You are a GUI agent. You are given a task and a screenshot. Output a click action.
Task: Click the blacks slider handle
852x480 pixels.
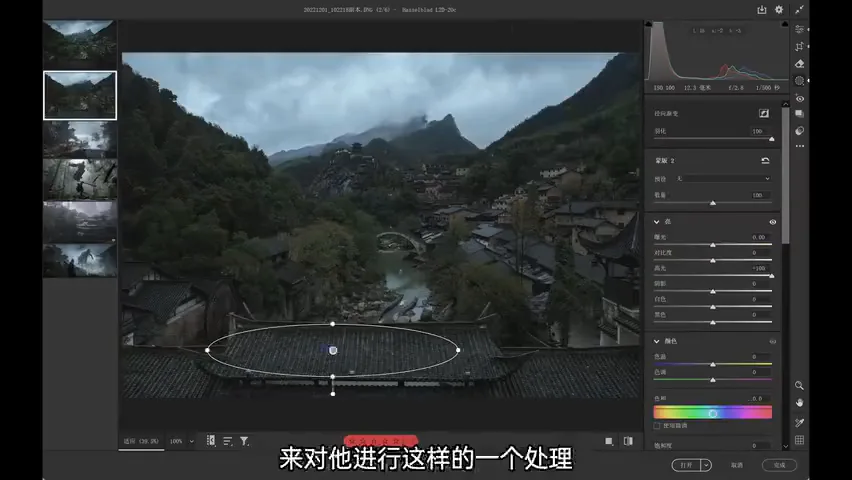713,323
